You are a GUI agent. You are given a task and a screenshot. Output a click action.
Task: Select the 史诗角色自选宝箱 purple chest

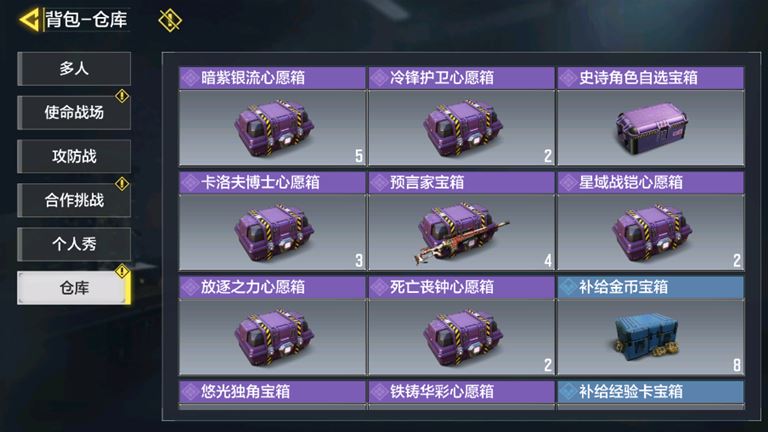(x=650, y=117)
